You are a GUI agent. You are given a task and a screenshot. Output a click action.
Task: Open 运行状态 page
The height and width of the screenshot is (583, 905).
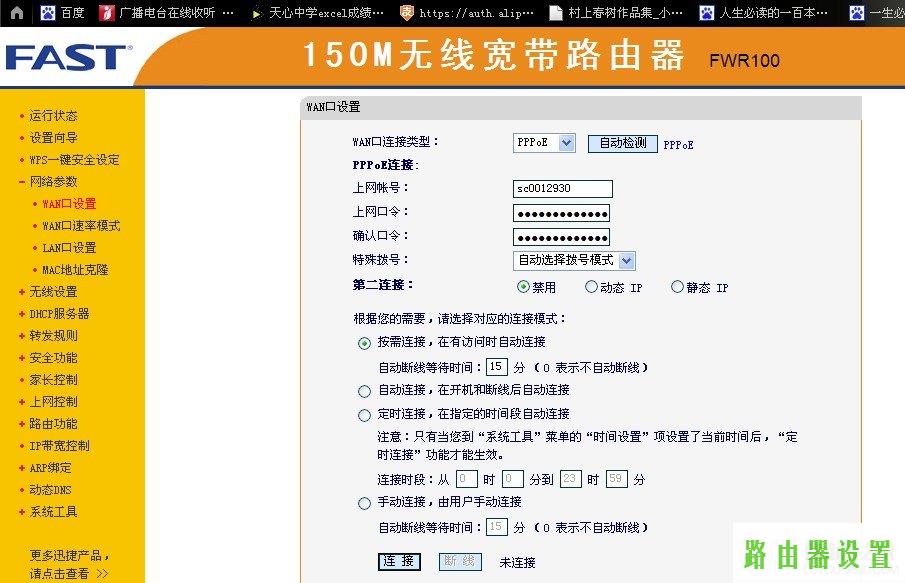click(x=53, y=116)
